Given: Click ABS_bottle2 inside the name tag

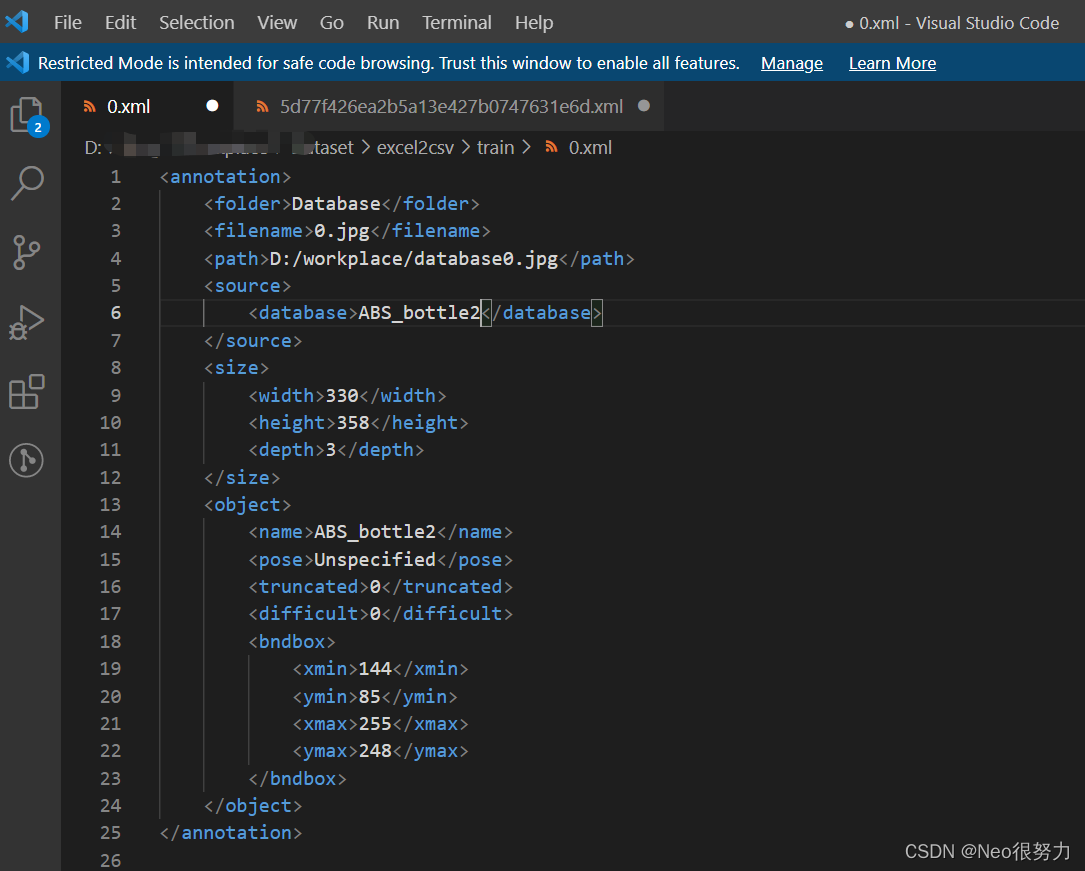Looking at the screenshot, I should coord(375,532).
